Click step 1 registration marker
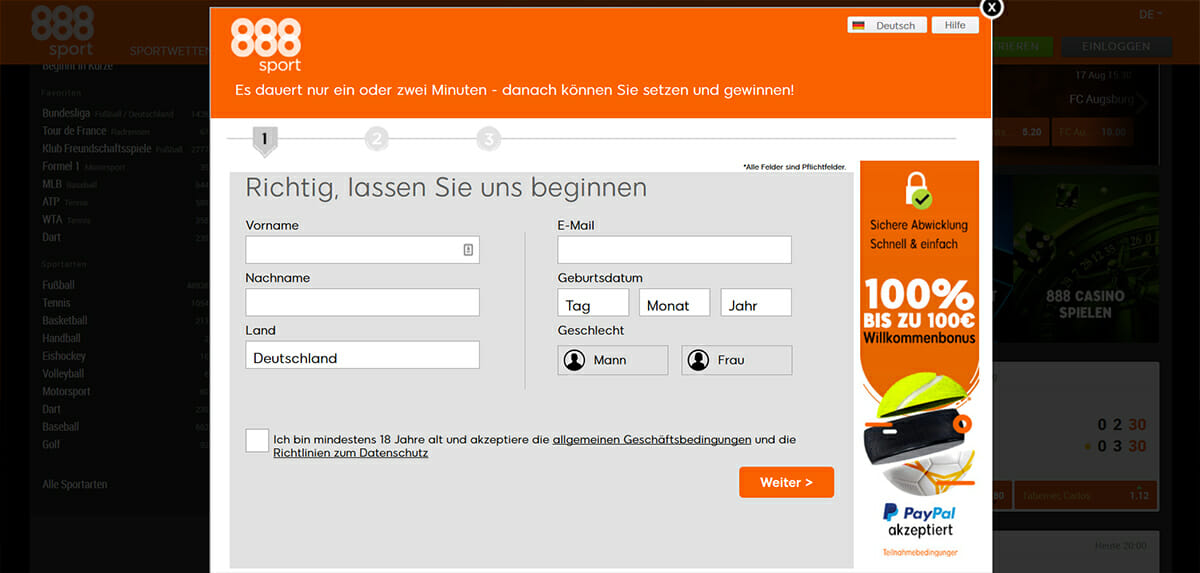1200x573 pixels. click(x=265, y=140)
